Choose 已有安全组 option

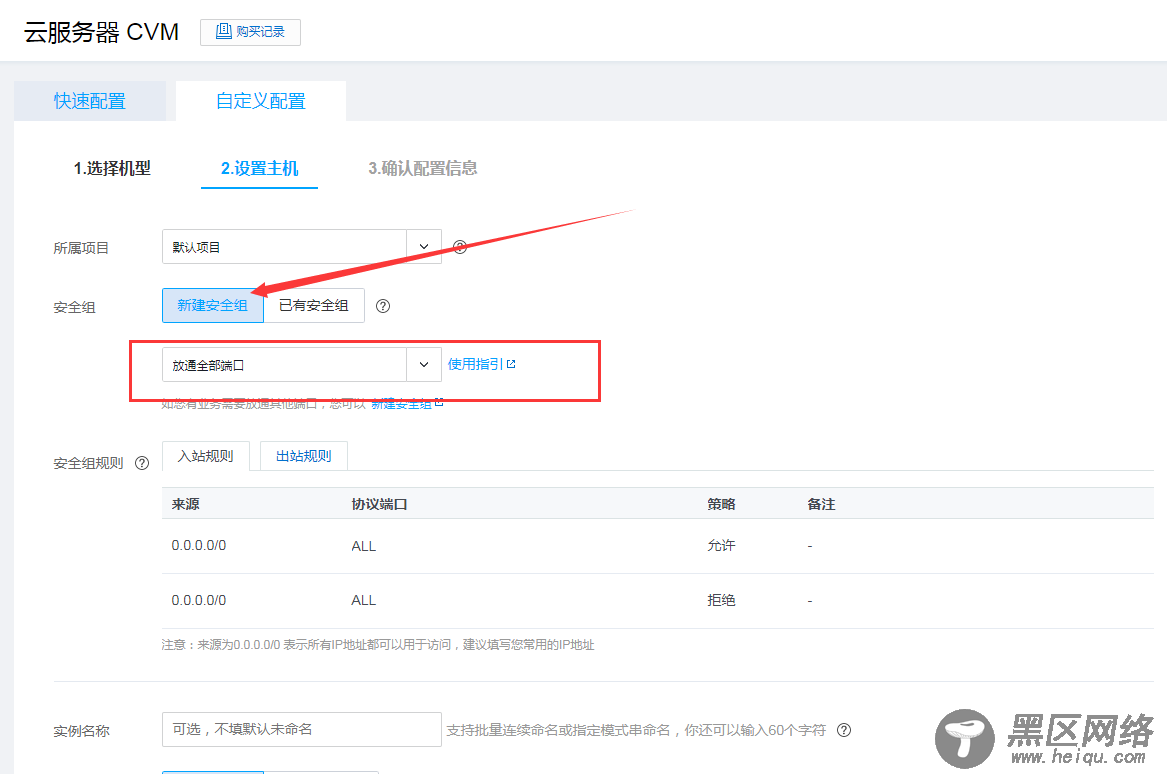click(314, 305)
